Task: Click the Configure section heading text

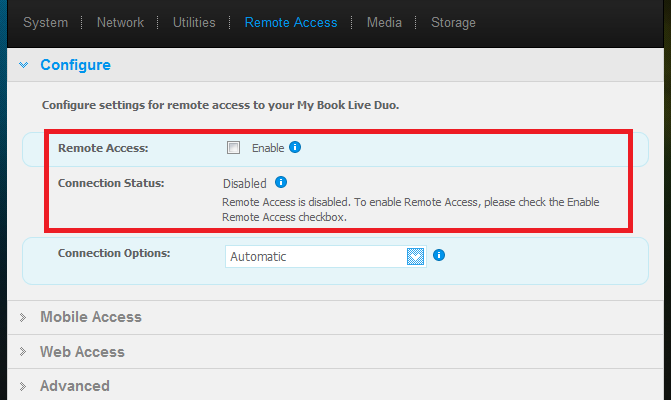Action: click(x=75, y=65)
